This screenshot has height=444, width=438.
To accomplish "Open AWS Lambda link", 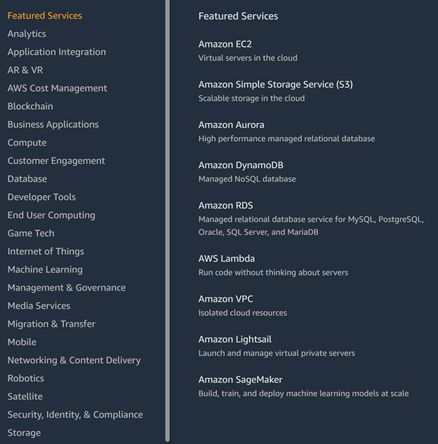I will click(226, 259).
